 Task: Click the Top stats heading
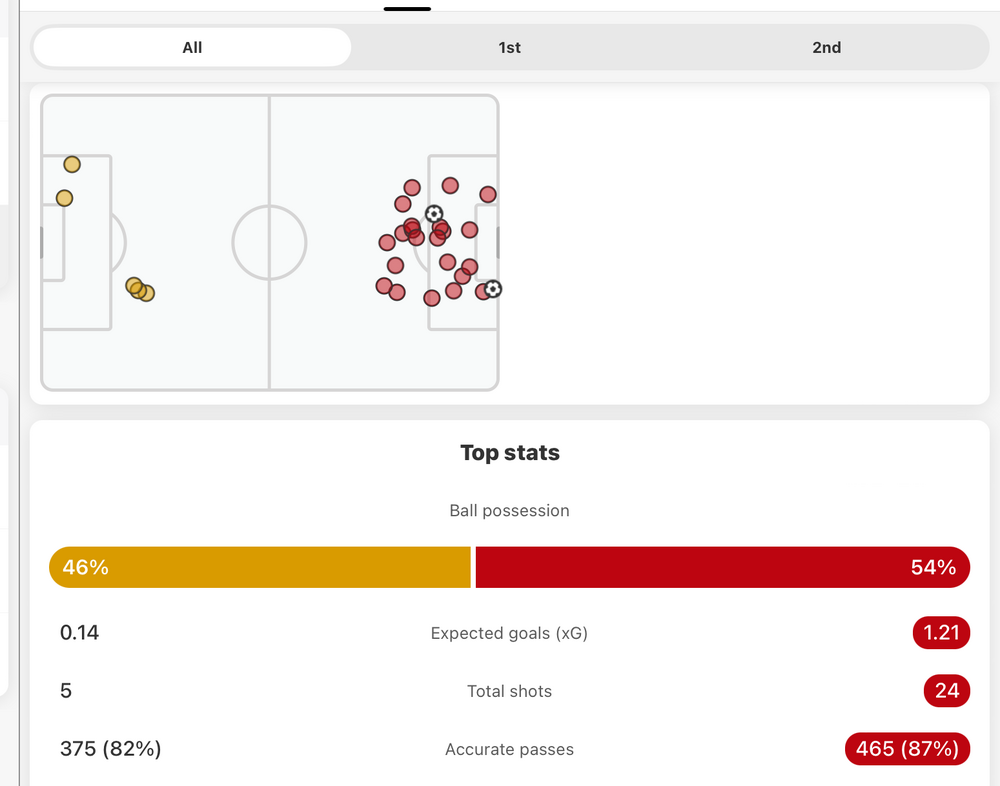point(509,453)
